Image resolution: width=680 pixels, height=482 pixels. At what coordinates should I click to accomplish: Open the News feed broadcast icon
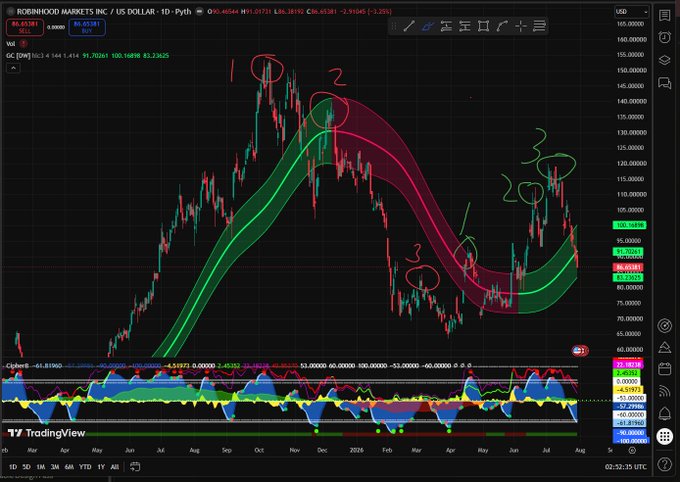click(x=664, y=391)
